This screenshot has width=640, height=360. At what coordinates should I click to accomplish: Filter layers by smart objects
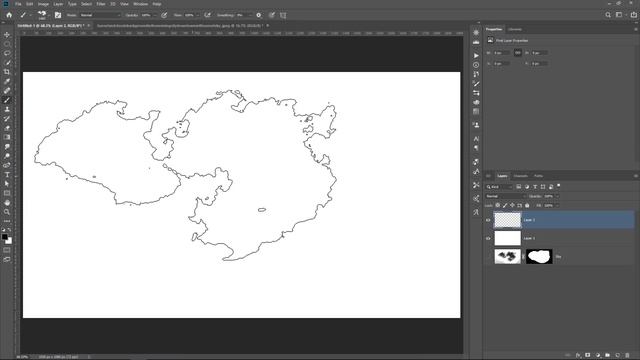[551, 187]
